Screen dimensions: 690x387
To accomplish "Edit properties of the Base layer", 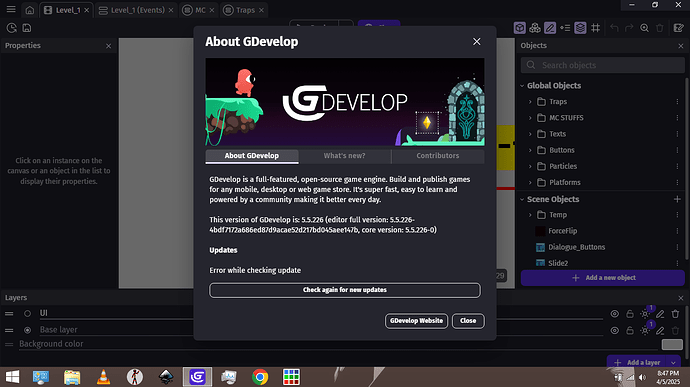I will coord(660,331).
